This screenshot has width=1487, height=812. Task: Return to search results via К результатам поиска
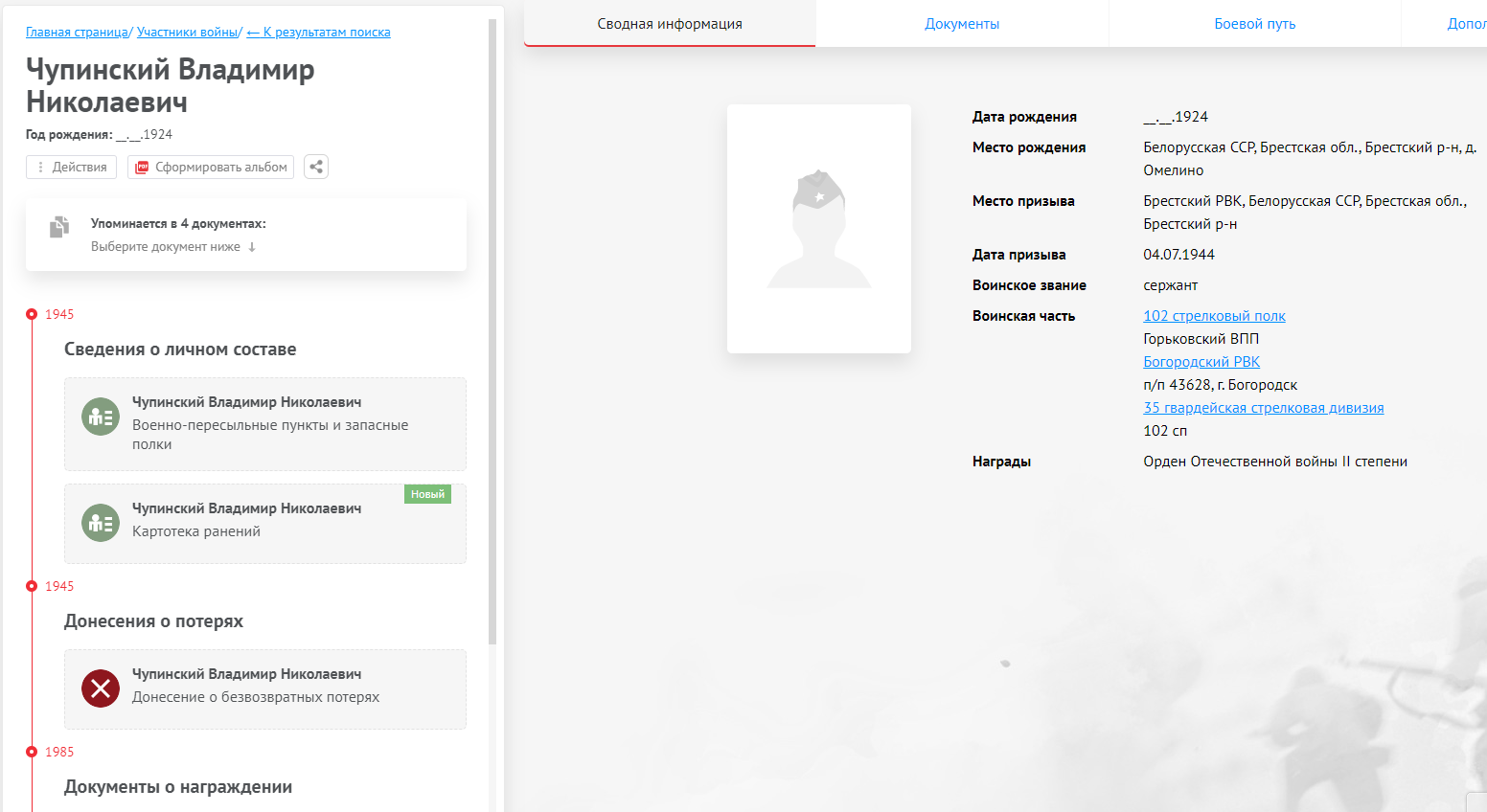(x=318, y=33)
